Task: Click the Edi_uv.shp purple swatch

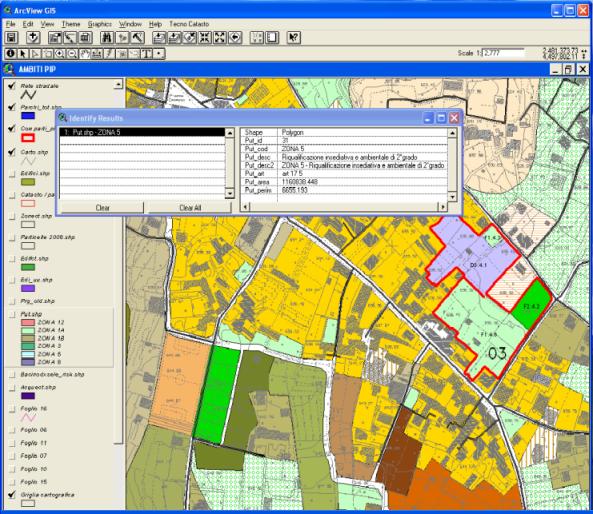Action: [x=28, y=289]
